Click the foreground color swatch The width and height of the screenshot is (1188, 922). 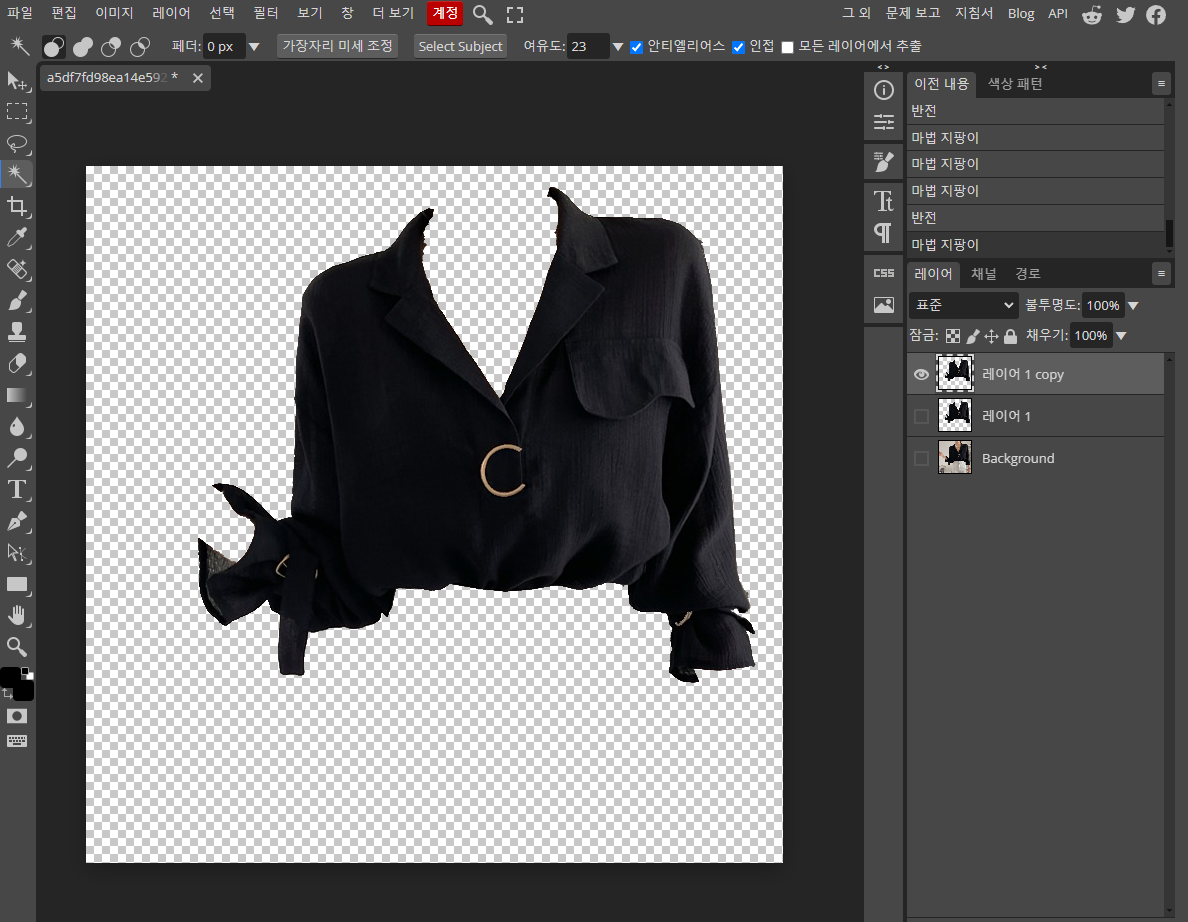(x=11, y=678)
